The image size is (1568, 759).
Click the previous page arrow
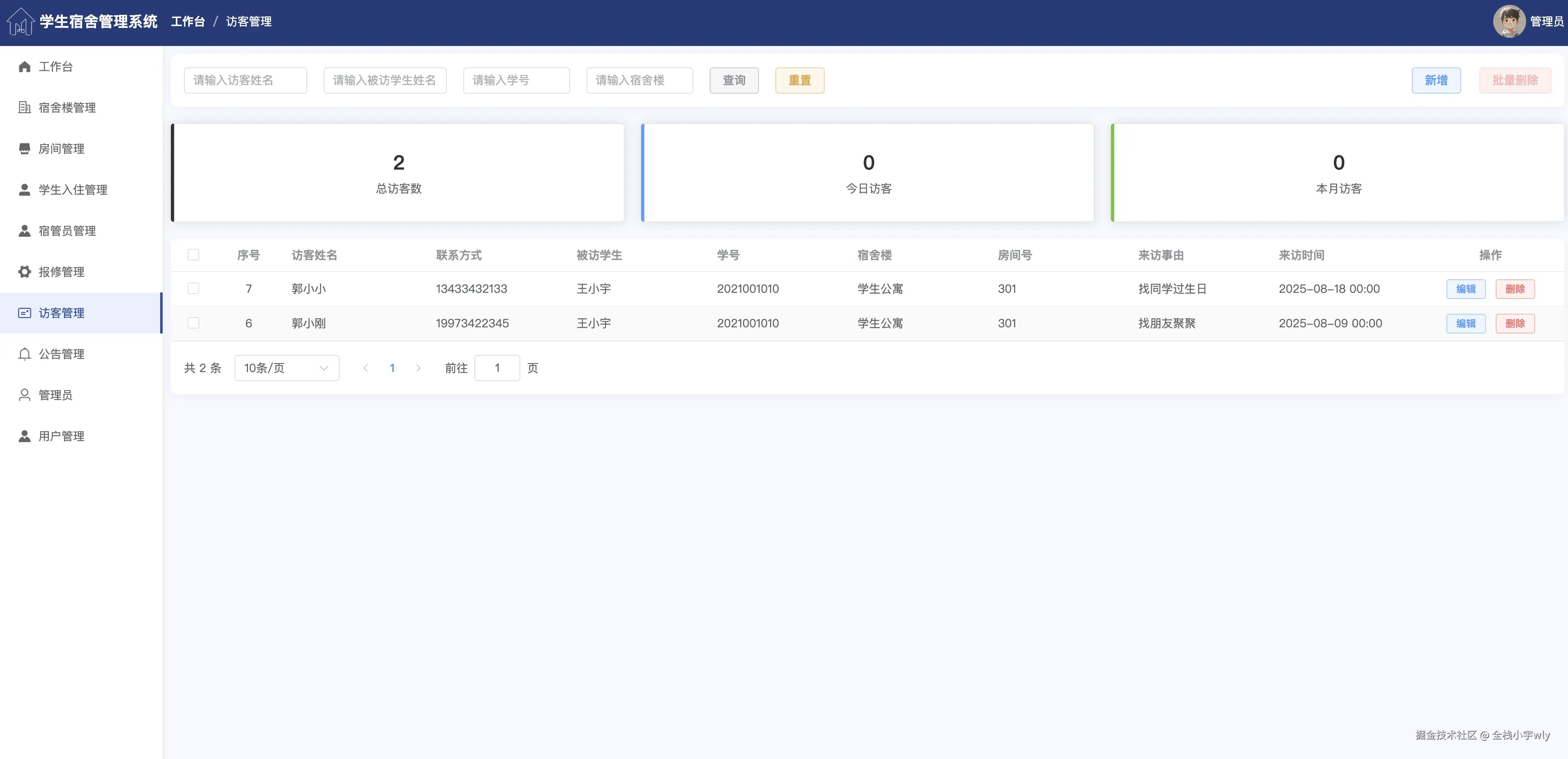(x=365, y=368)
